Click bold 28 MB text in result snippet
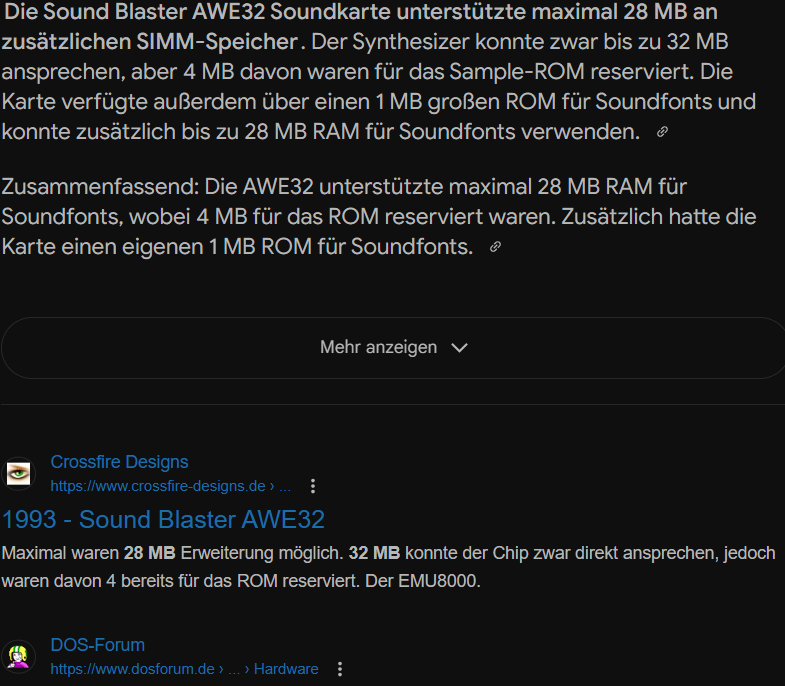Screen dimensions: 785x686 point(150,553)
